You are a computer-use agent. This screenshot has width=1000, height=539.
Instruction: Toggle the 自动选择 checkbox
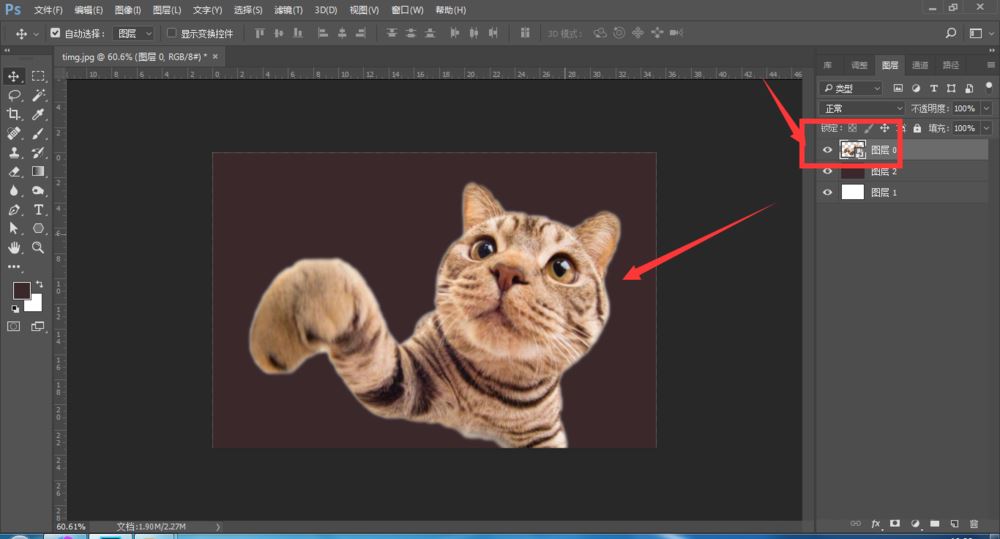[x=55, y=33]
